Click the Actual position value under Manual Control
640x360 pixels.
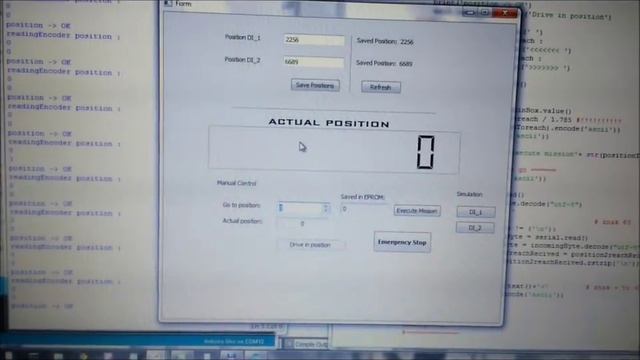(x=302, y=224)
